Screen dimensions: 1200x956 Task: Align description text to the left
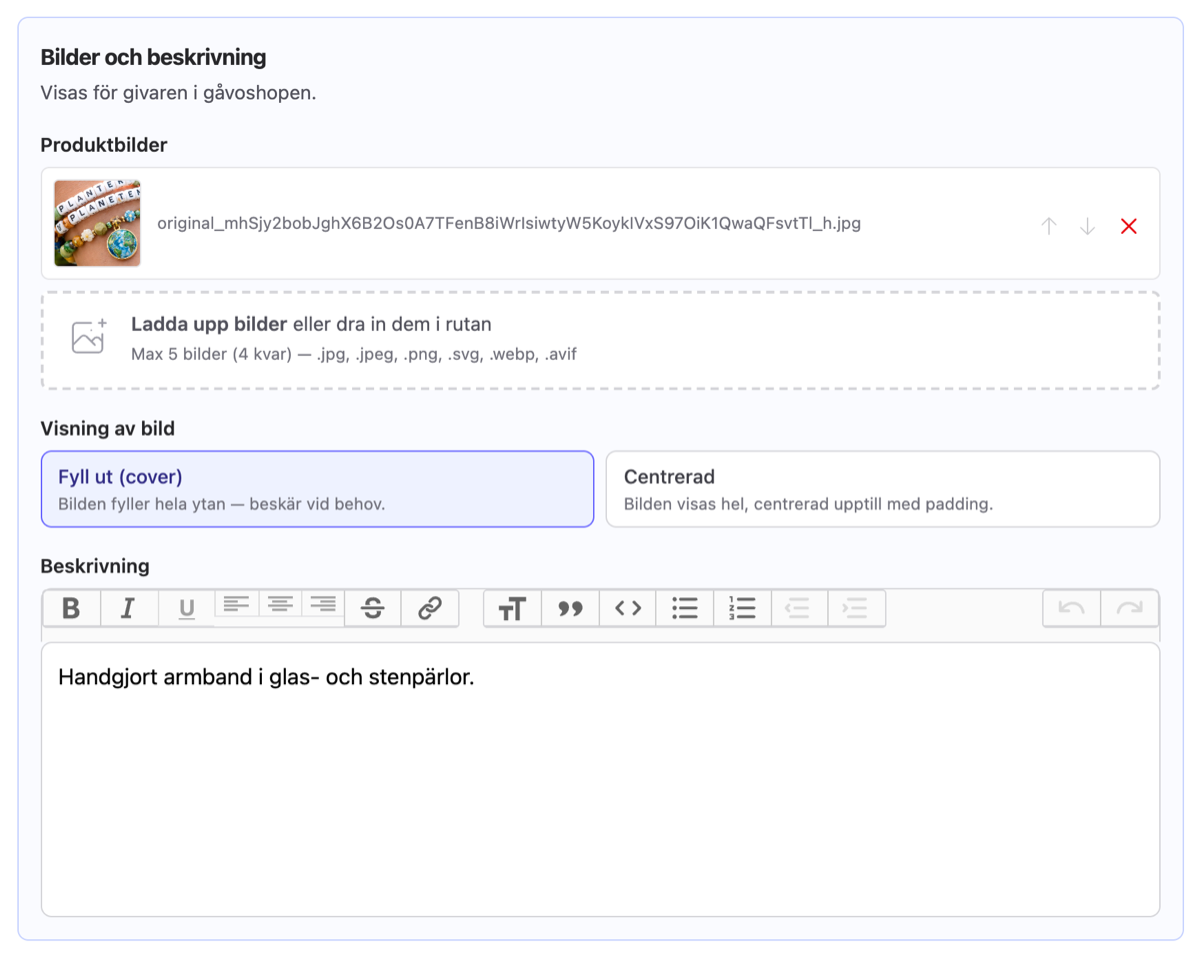tap(236, 603)
